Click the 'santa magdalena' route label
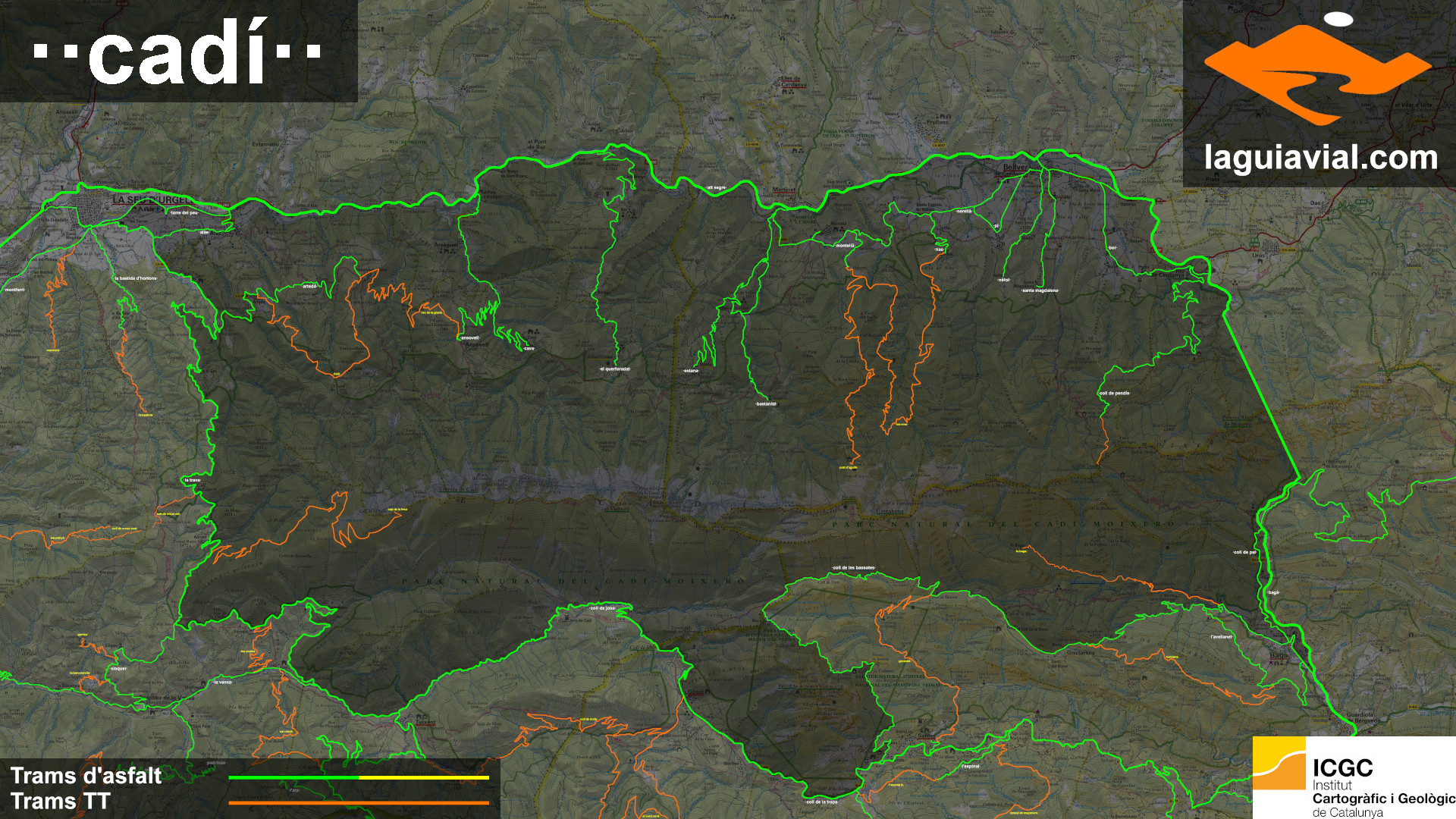 coord(1040,290)
